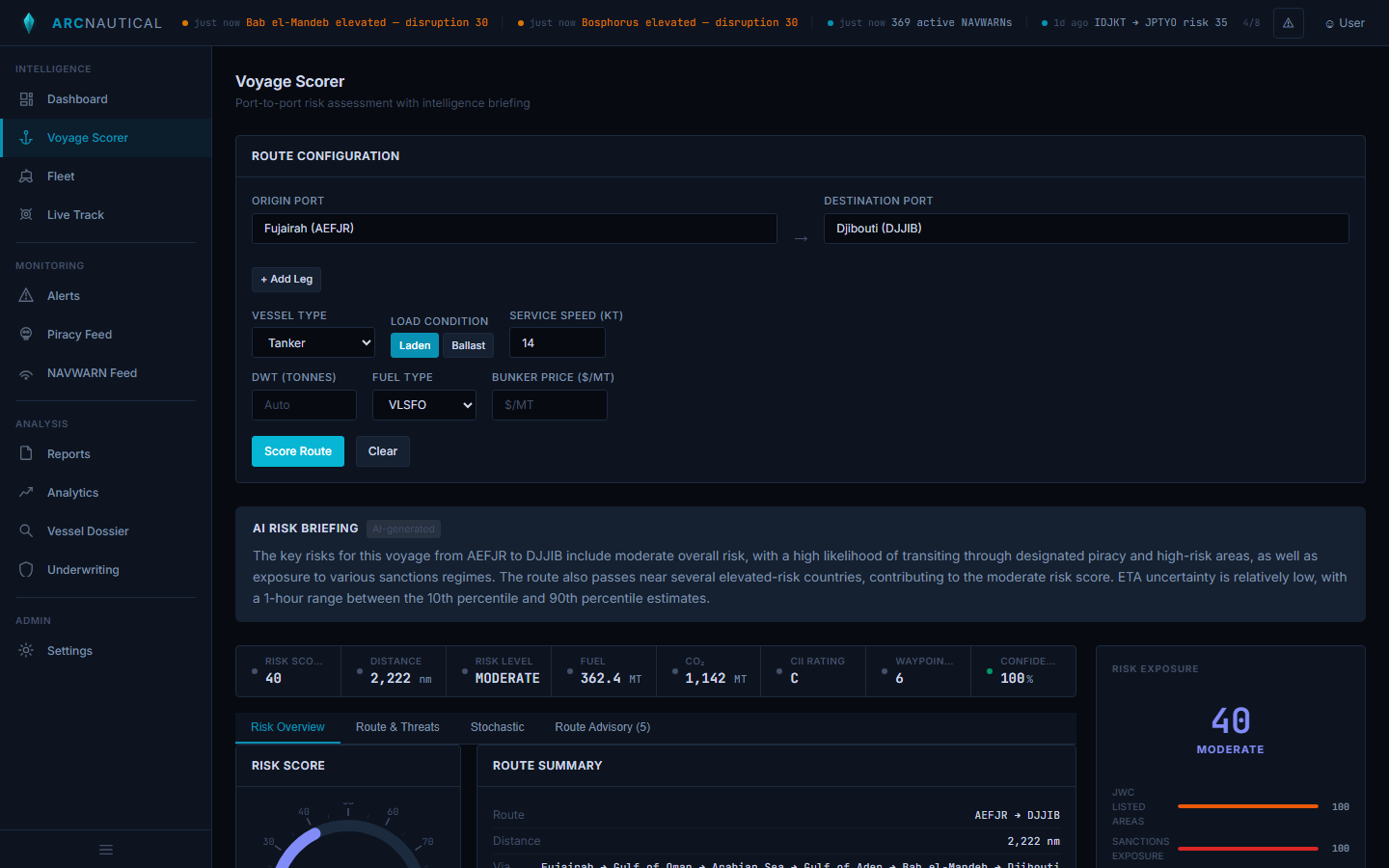Screen dimensions: 1389x868
Task: Open the Vessel Dossier search
Action: [87, 530]
